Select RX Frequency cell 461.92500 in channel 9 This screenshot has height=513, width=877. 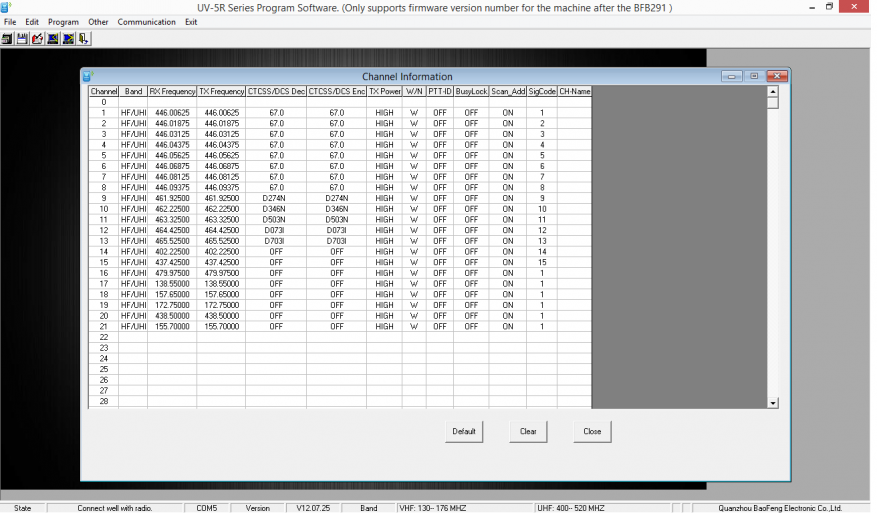(172, 198)
